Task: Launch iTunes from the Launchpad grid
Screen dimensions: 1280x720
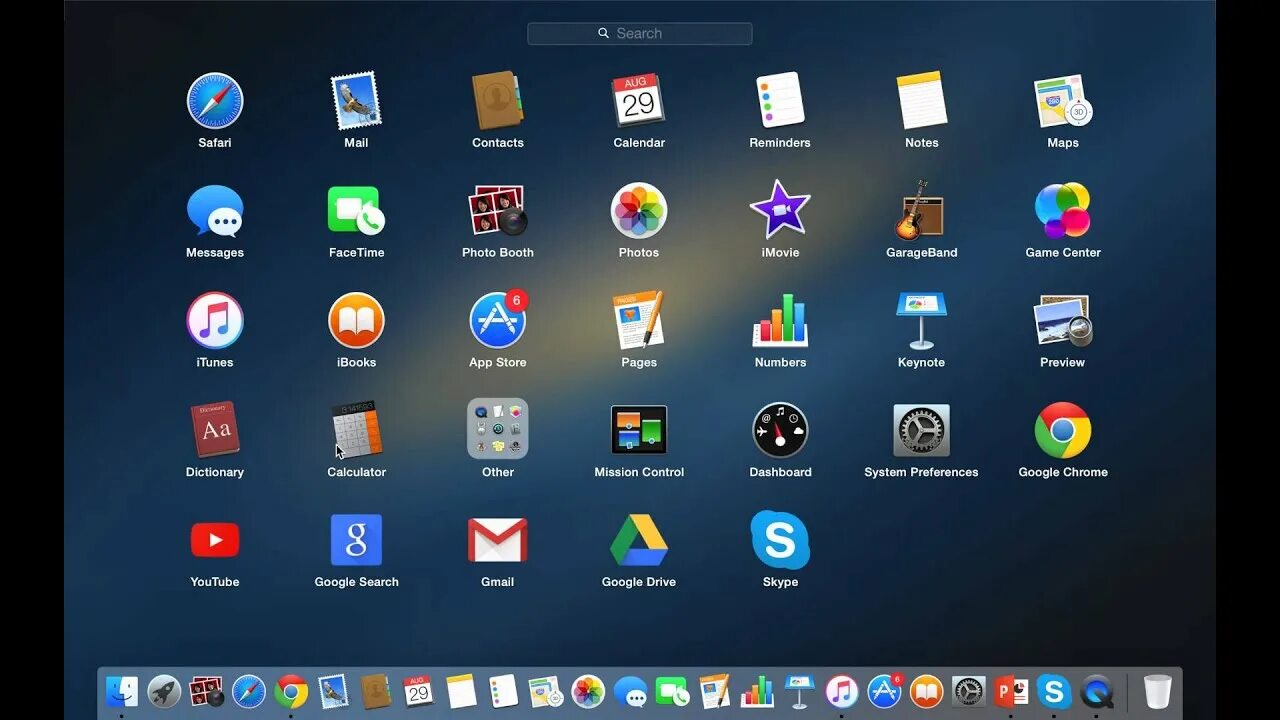Action: [x=215, y=321]
